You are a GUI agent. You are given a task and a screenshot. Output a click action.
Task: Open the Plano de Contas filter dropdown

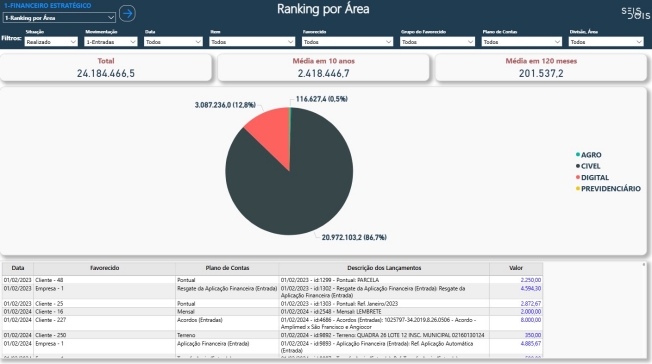click(521, 42)
